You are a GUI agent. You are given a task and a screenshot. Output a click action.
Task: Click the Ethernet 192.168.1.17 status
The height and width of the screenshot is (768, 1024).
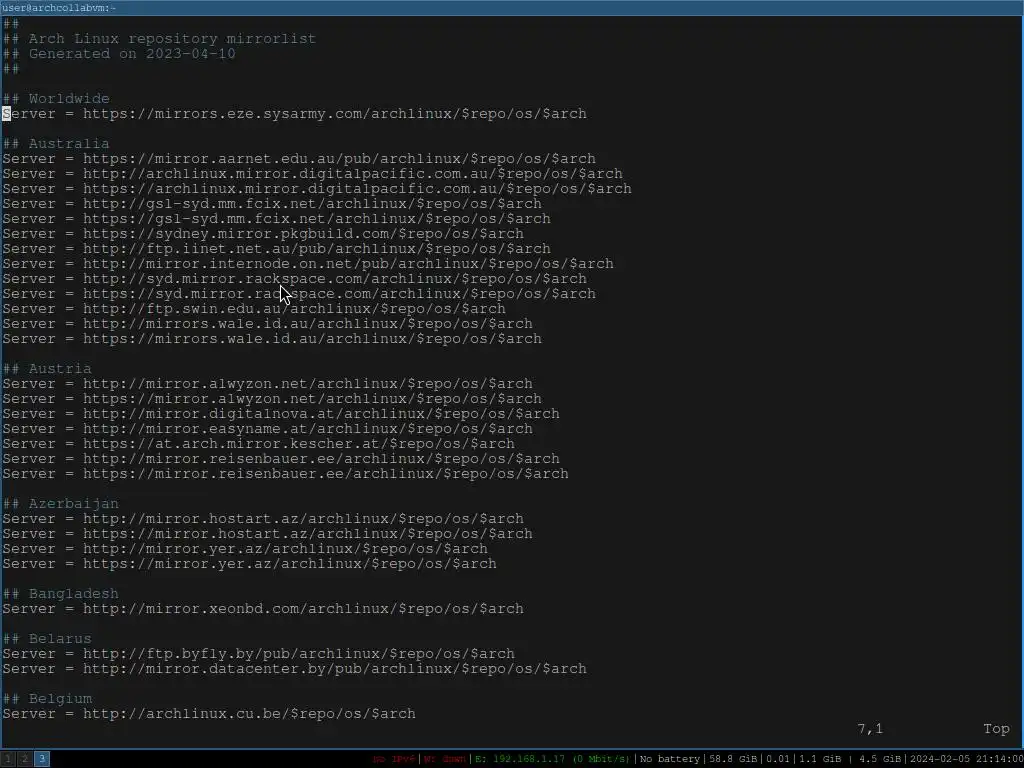552,759
